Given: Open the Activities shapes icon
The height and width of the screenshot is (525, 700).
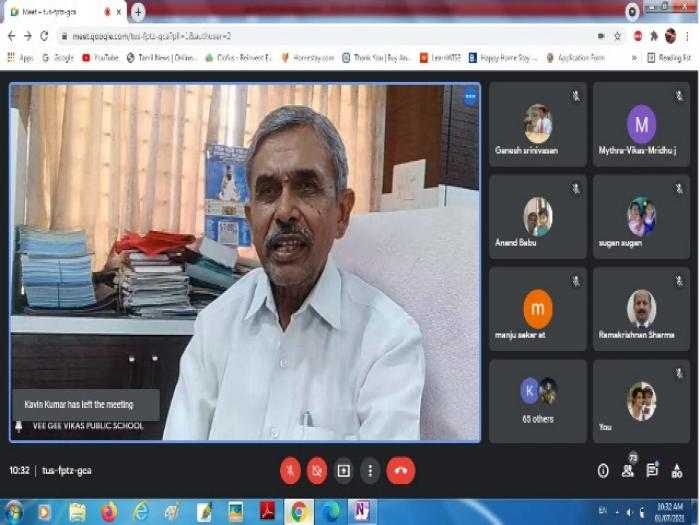Looking at the screenshot, I should tap(677, 471).
